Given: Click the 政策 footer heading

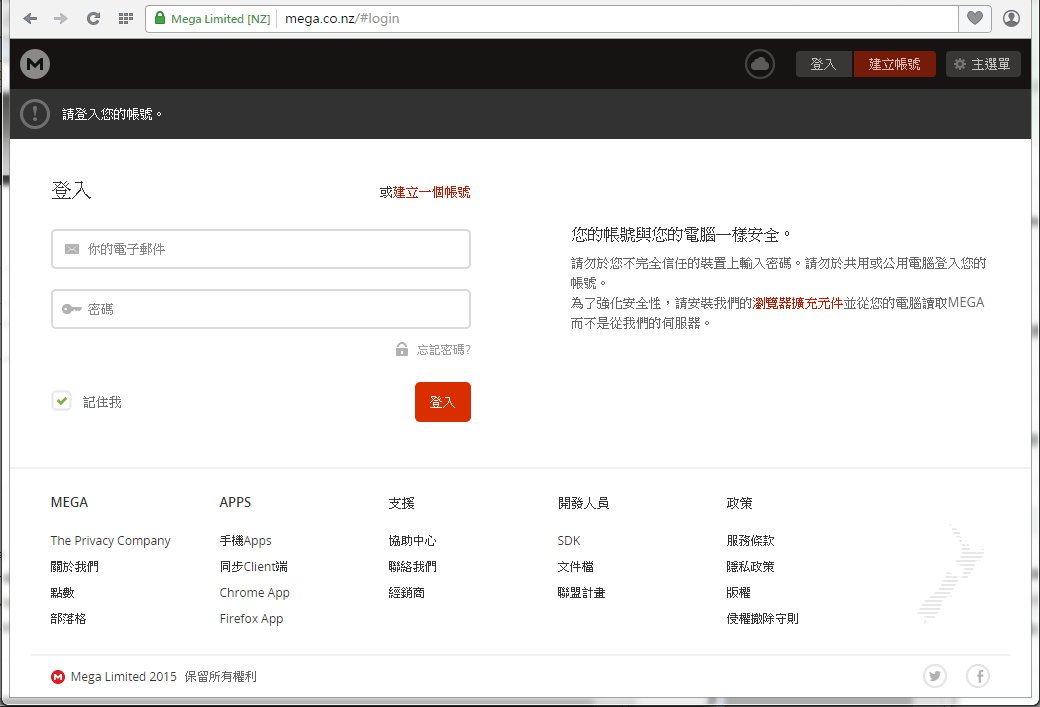Looking at the screenshot, I should coord(740,503).
